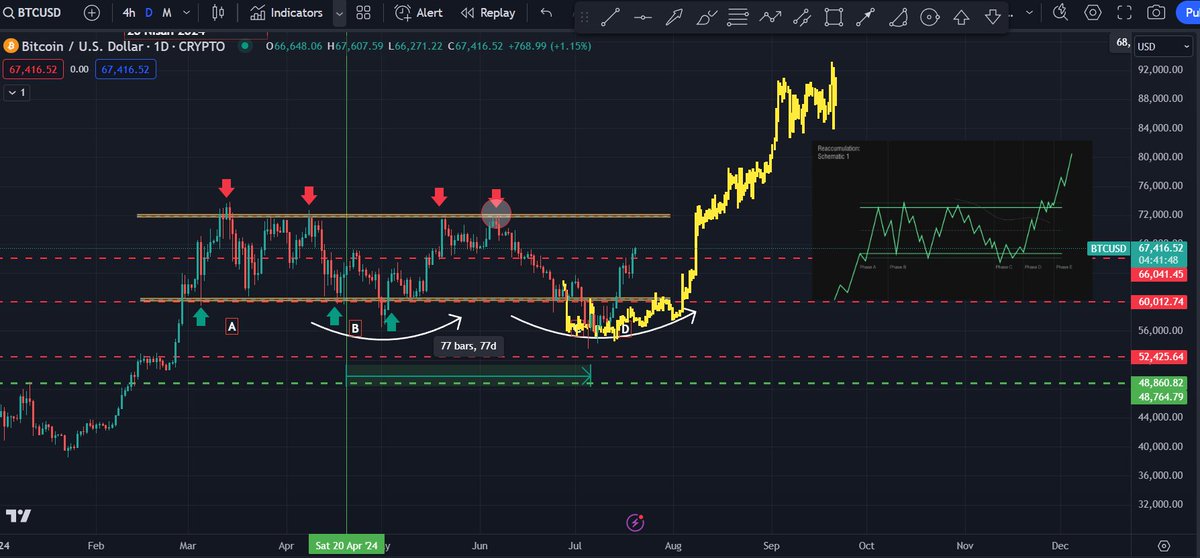Select the arrow down marker tool
The width and height of the screenshot is (1200, 558).
(x=993, y=16)
